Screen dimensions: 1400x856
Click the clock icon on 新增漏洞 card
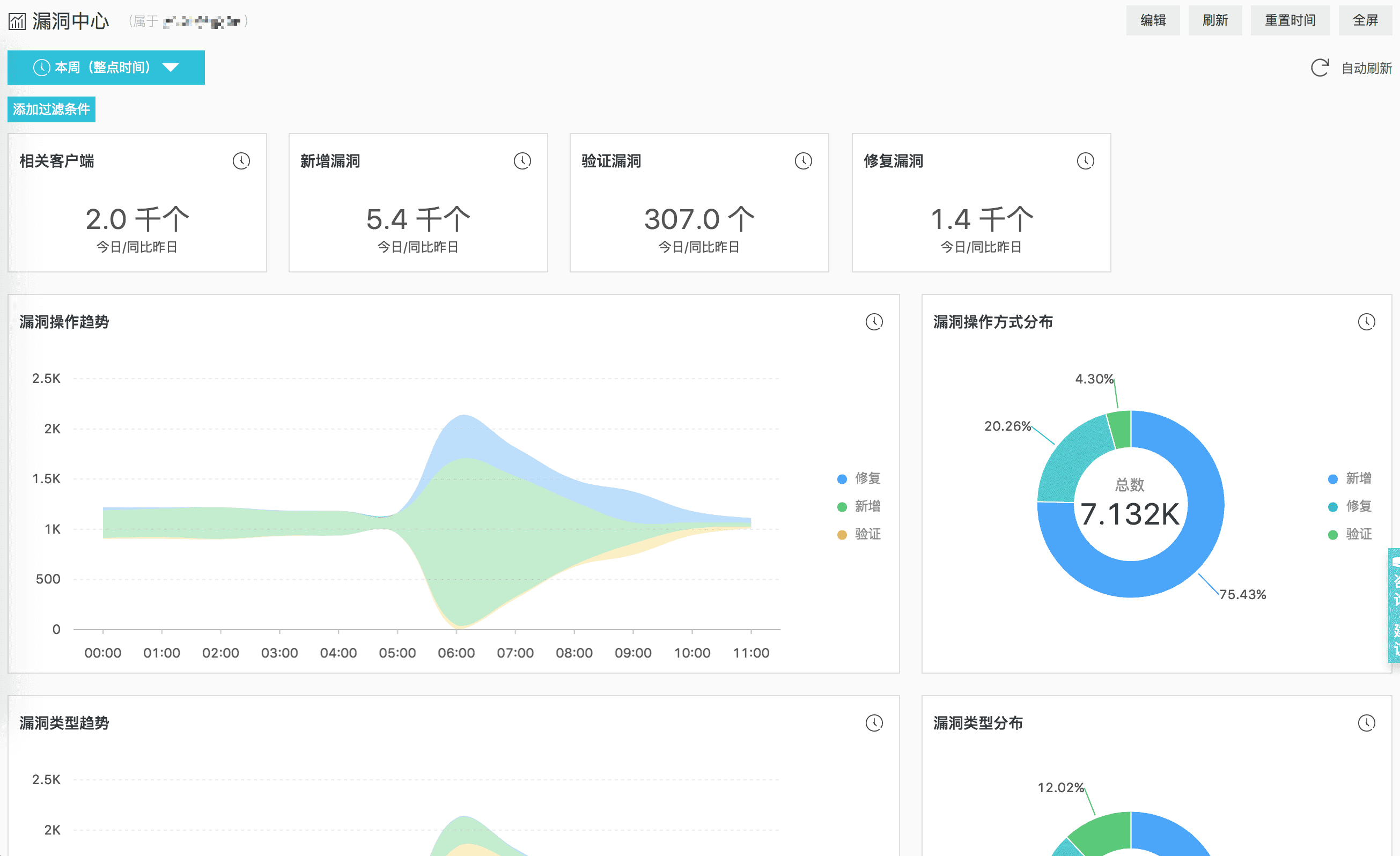[522, 161]
